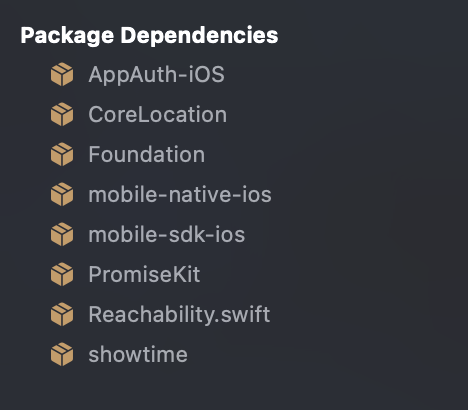Click the PromiseKit package box icon

coord(62,274)
